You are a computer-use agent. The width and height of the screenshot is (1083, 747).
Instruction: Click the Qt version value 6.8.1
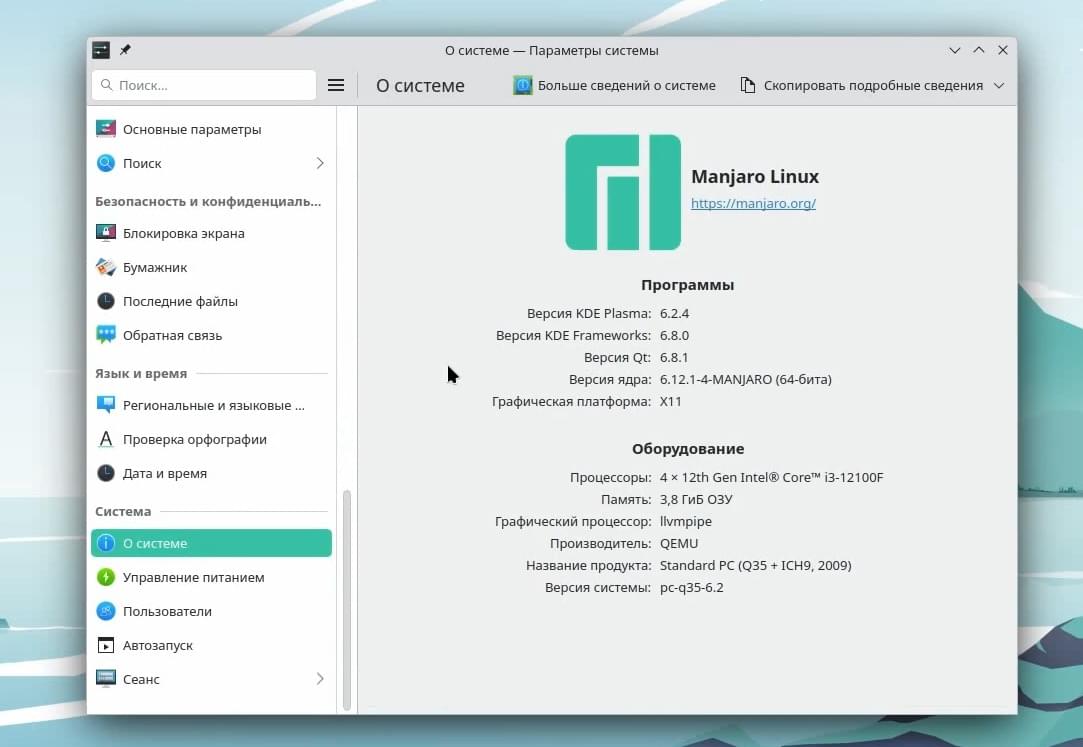[674, 358]
